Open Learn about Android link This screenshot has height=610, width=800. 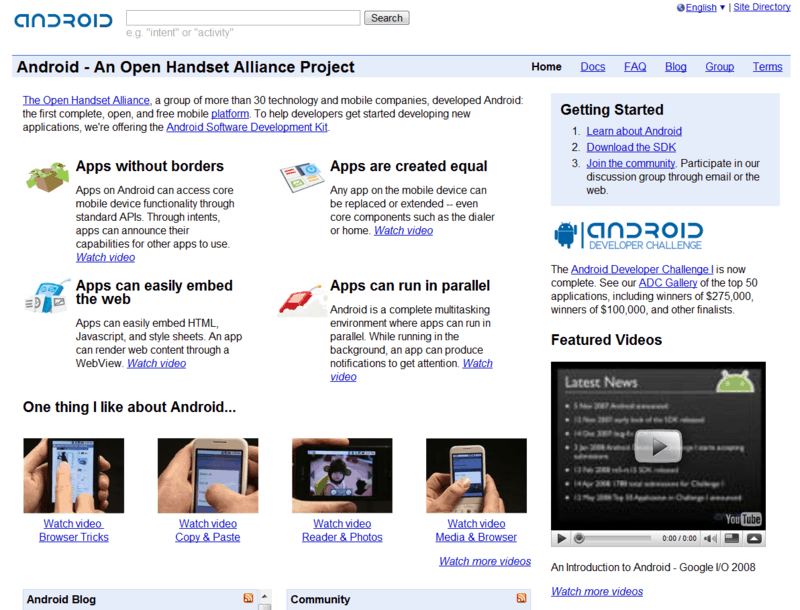(634, 131)
